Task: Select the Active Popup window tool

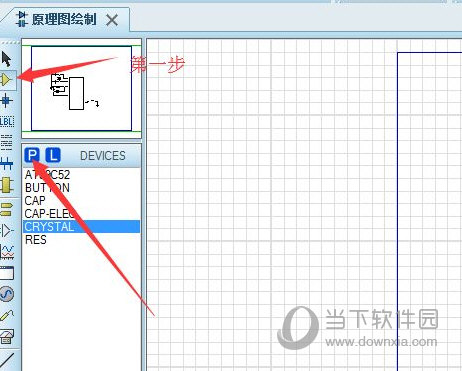Action: coord(7,273)
